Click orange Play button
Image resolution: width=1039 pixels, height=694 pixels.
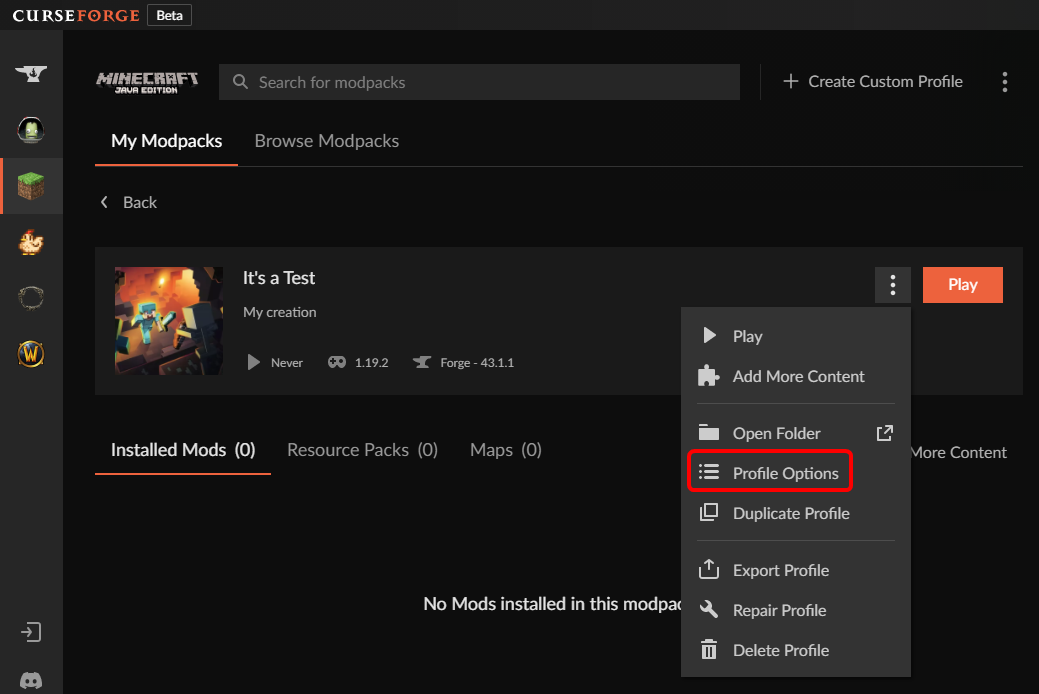pos(962,285)
